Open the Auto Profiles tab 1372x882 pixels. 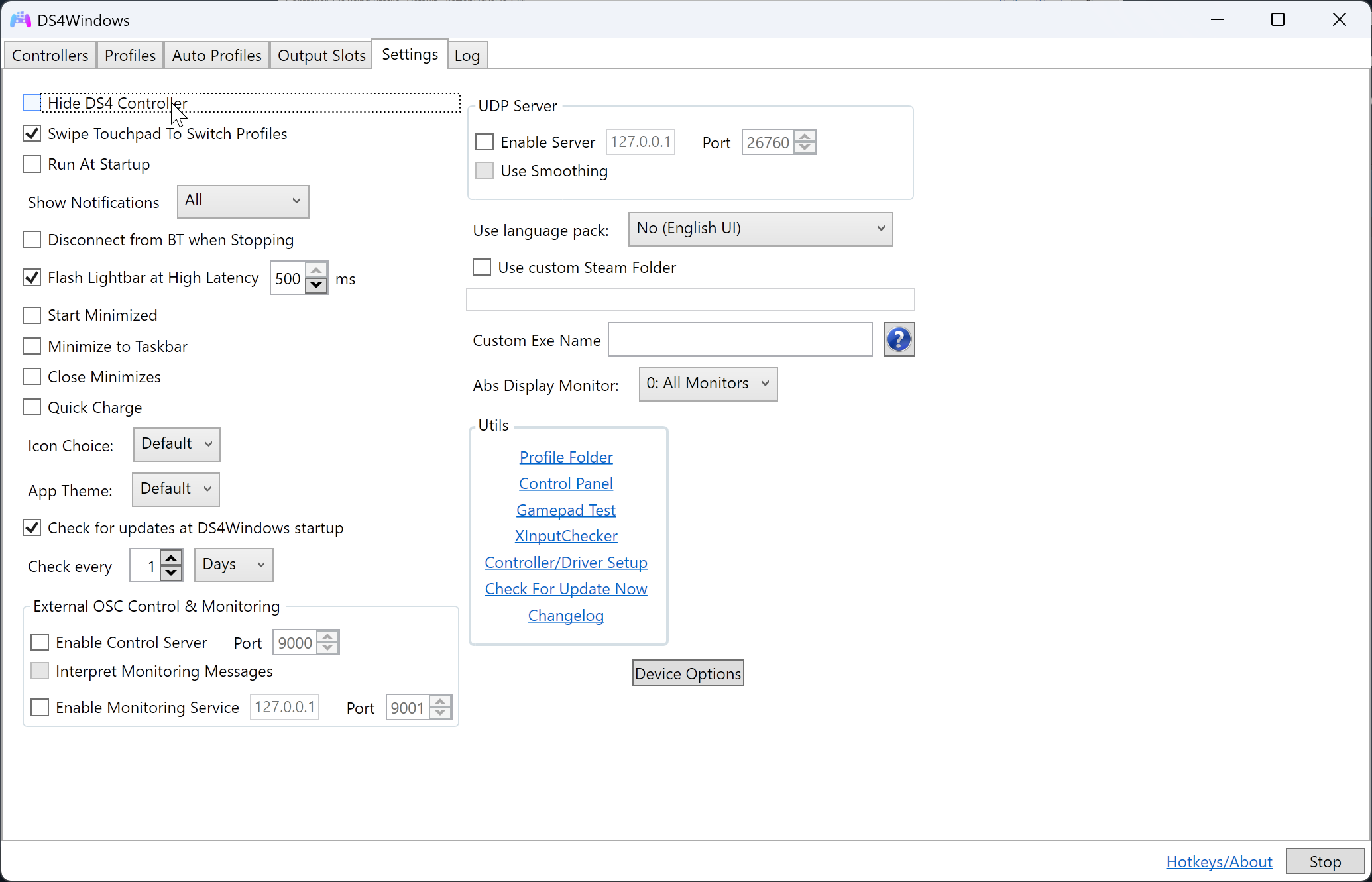click(216, 56)
